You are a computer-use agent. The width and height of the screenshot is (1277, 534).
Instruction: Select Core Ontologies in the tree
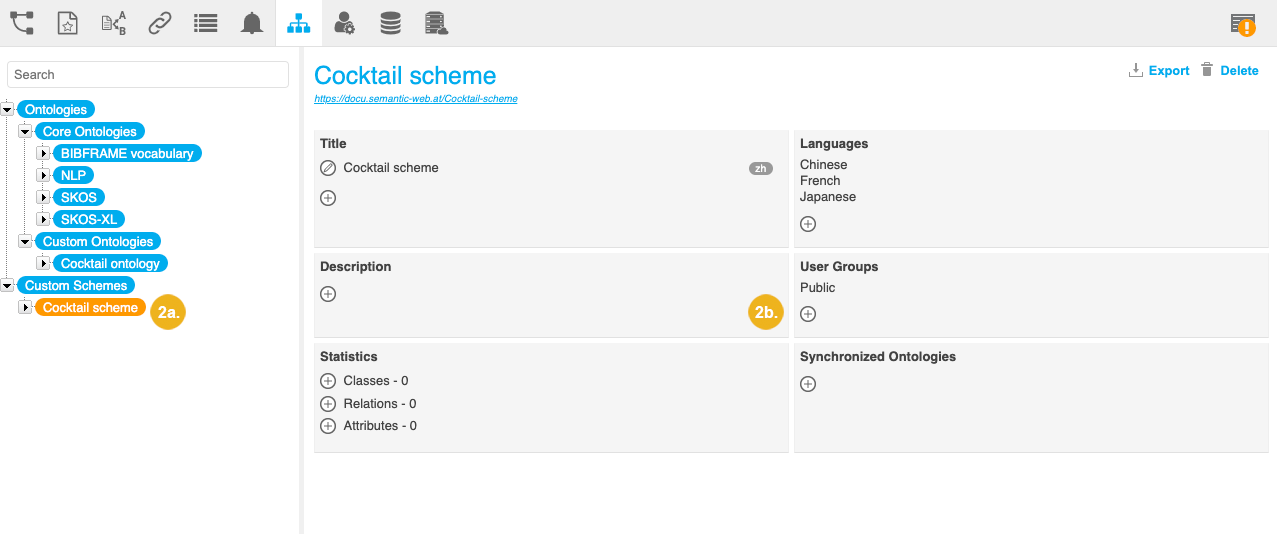pos(90,131)
